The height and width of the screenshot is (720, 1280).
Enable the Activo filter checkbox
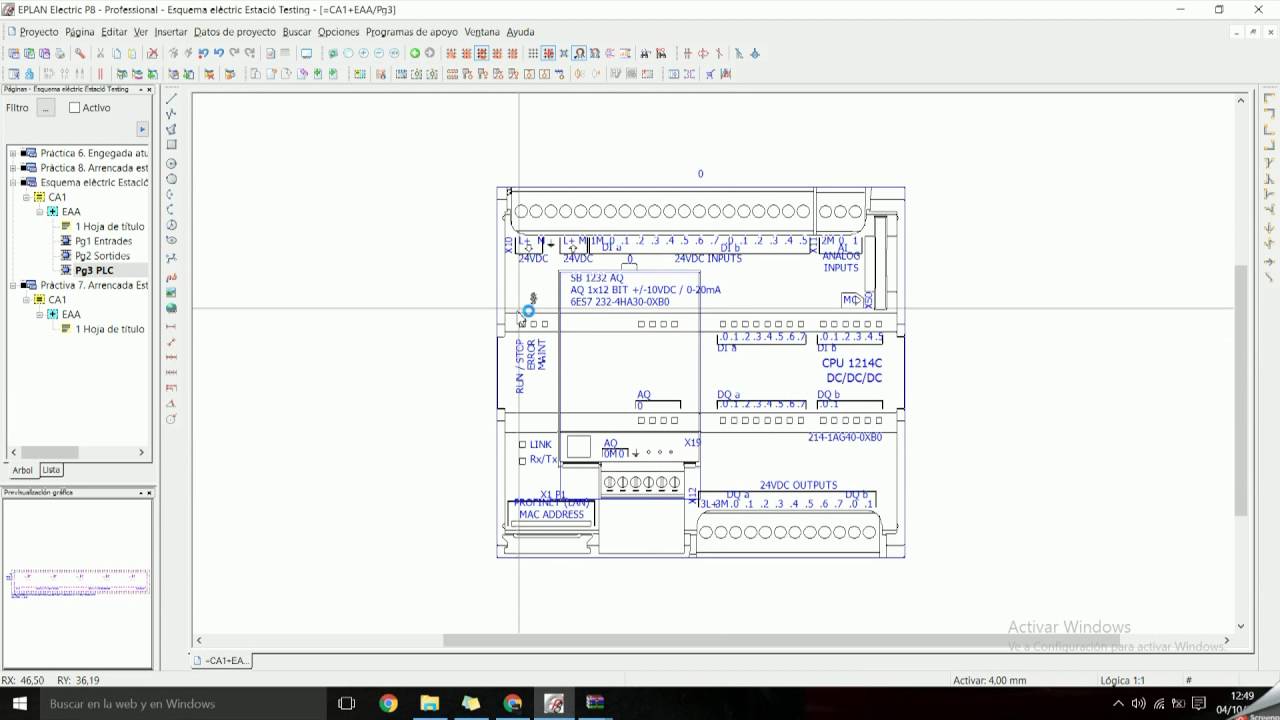[74, 108]
